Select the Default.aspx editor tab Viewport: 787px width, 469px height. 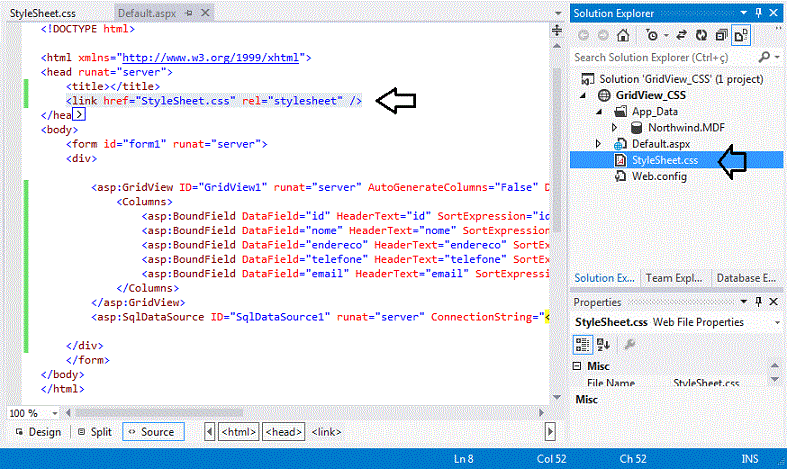coord(147,13)
